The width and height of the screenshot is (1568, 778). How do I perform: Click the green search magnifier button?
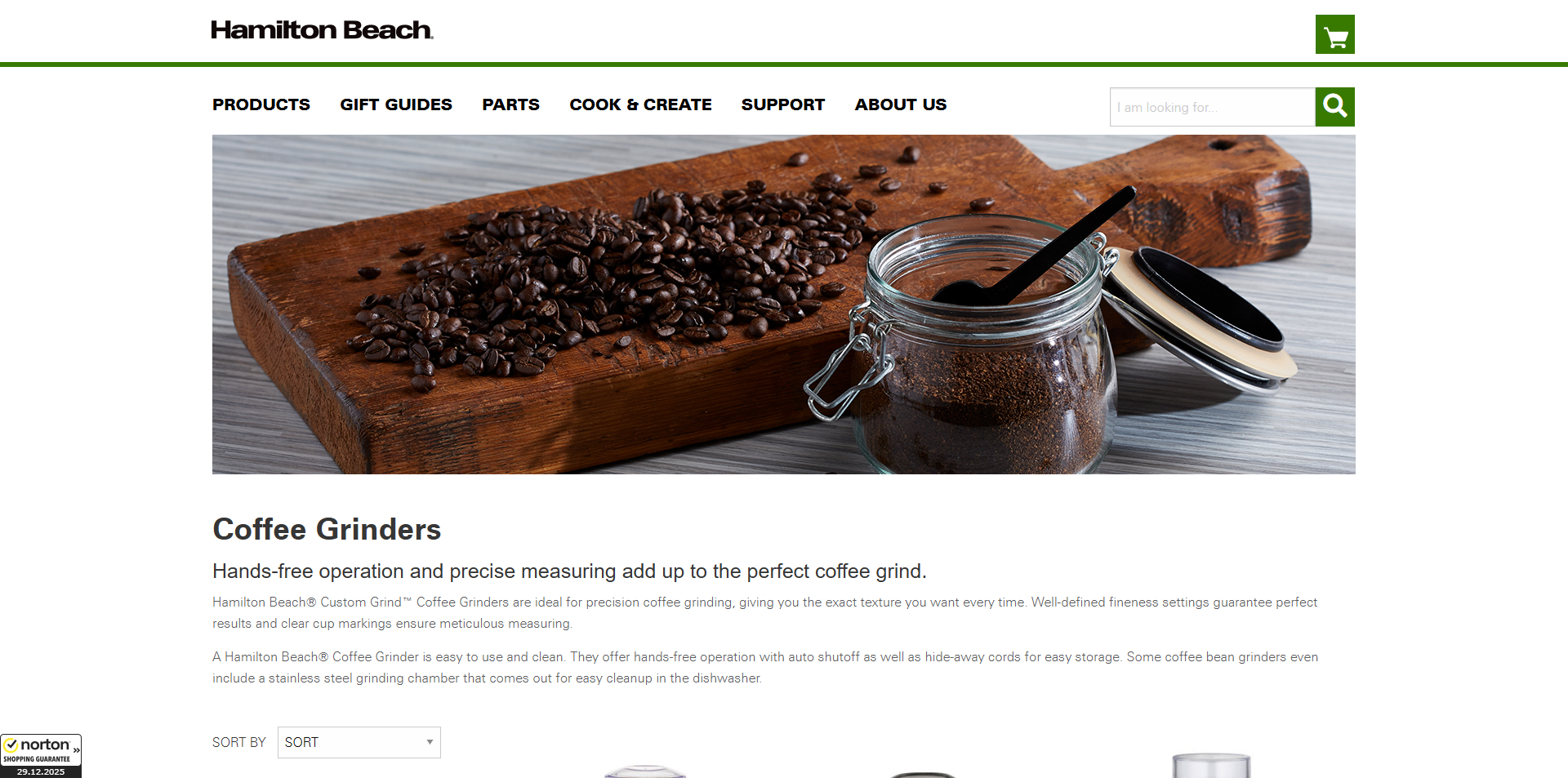(x=1334, y=107)
